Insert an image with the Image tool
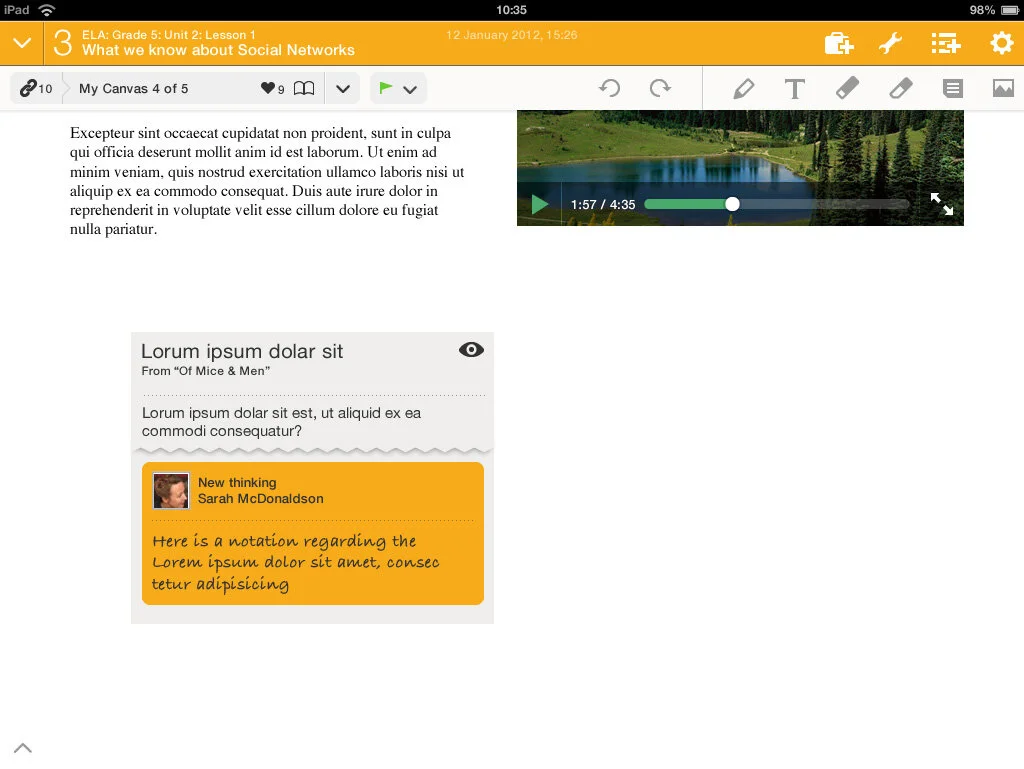The image size is (1024, 769). (1004, 88)
